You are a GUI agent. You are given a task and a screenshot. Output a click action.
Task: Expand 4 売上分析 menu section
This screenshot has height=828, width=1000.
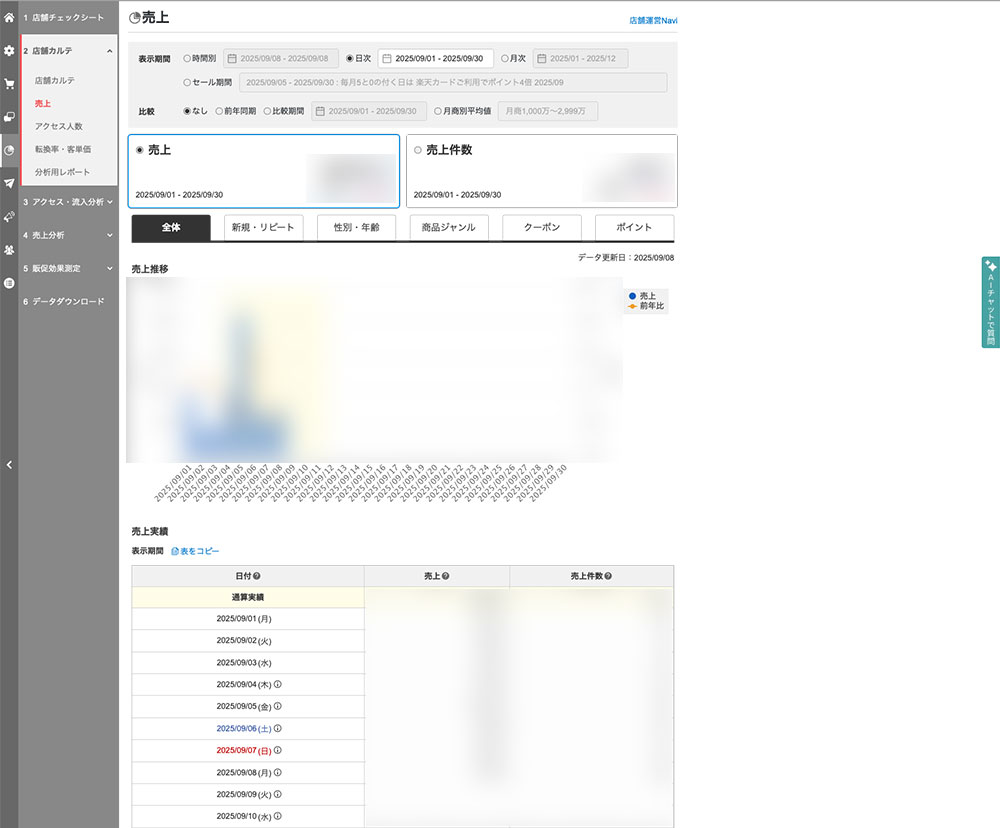pyautogui.click(x=68, y=235)
